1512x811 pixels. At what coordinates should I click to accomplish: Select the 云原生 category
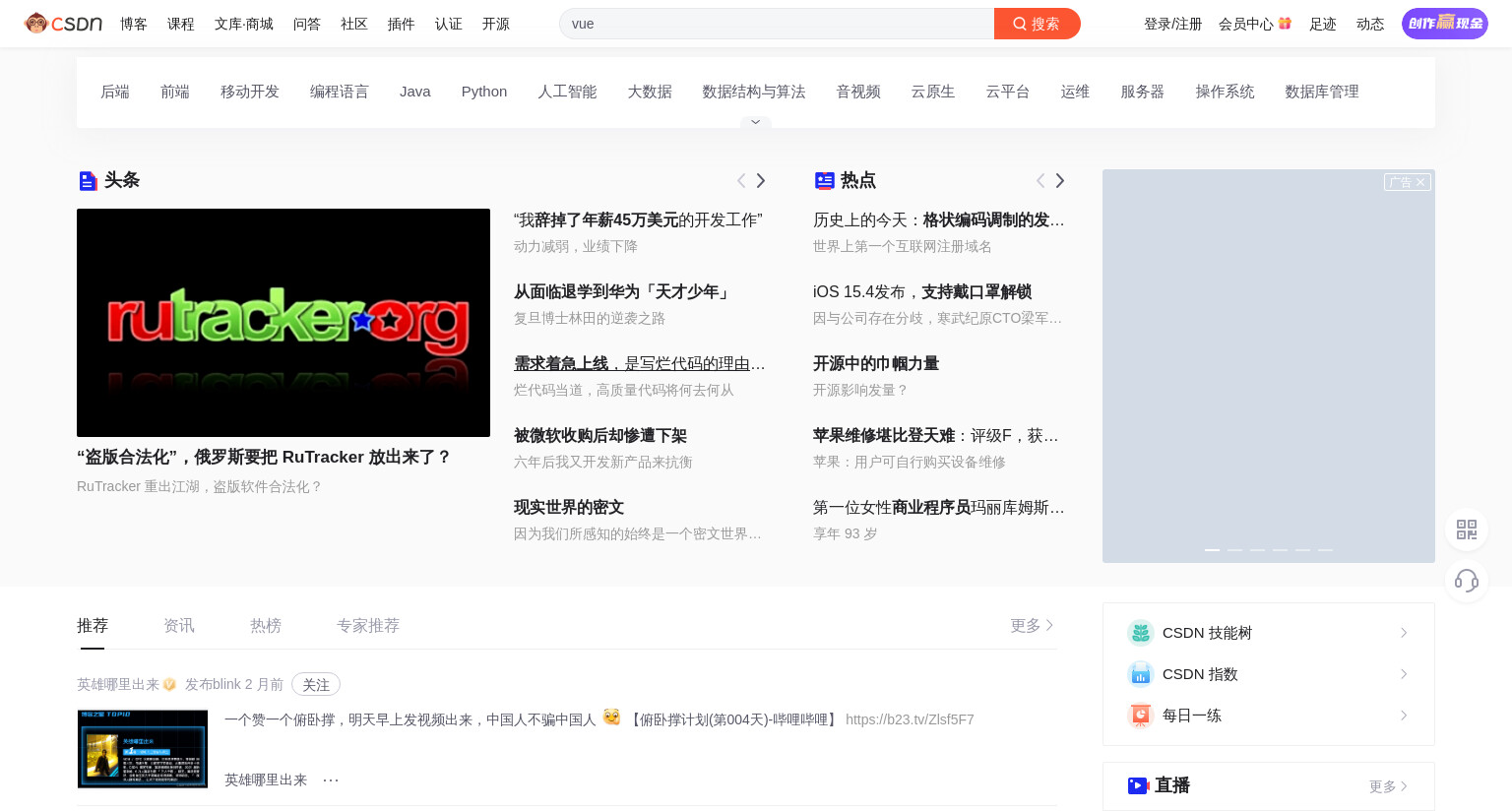click(933, 92)
